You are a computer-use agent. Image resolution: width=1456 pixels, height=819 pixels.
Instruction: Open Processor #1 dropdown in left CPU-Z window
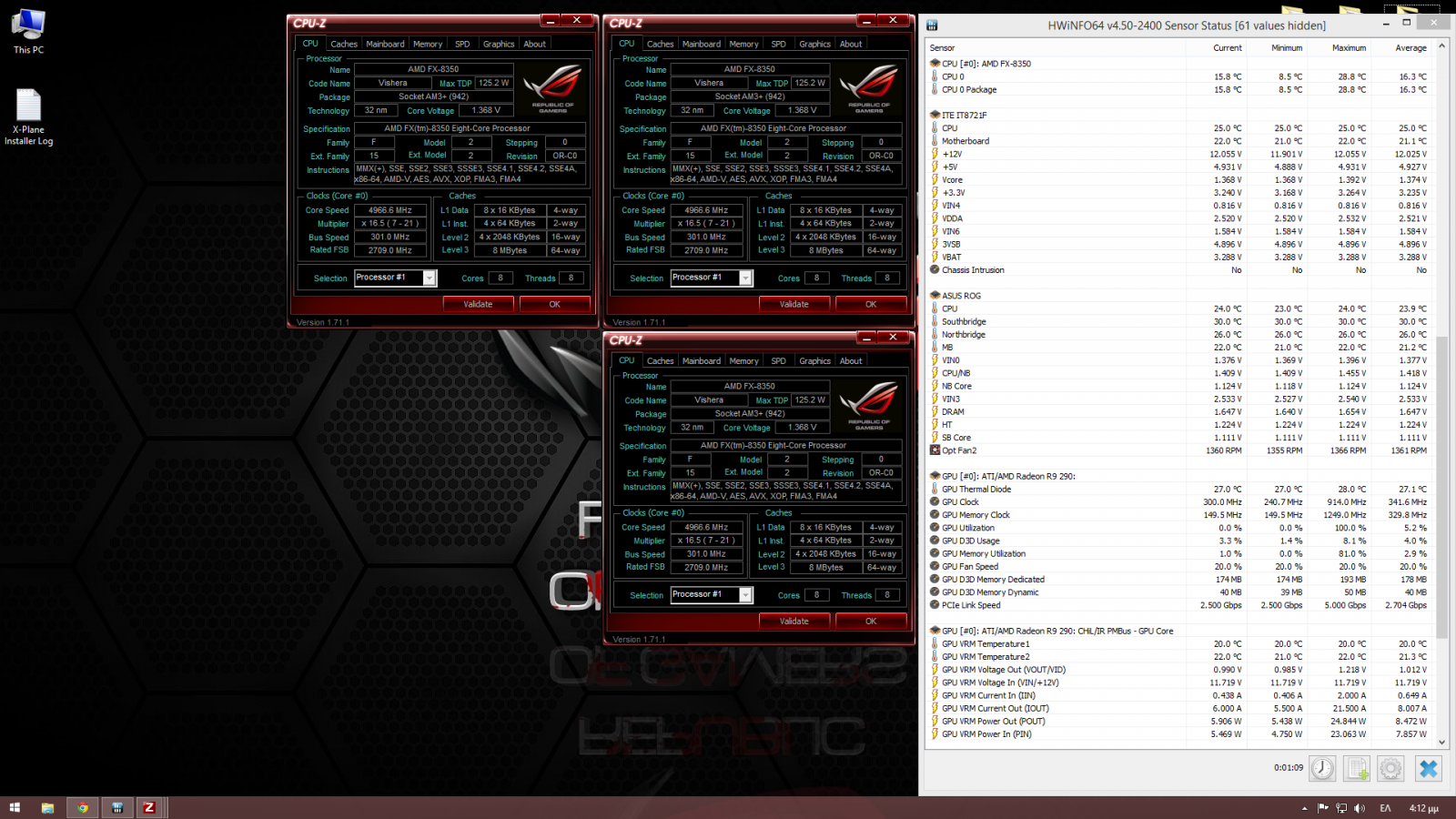[x=430, y=278]
